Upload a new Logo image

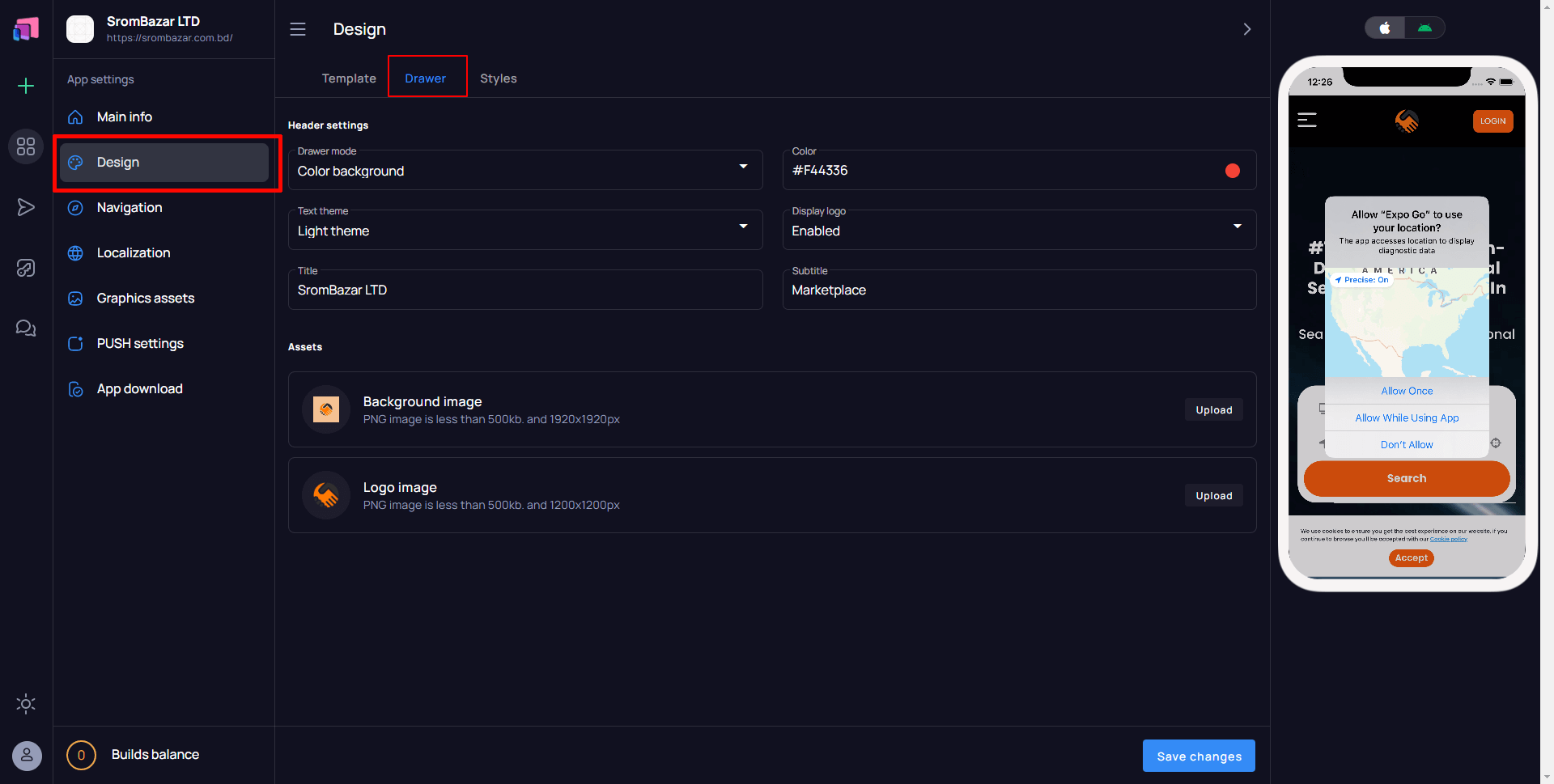click(1213, 495)
